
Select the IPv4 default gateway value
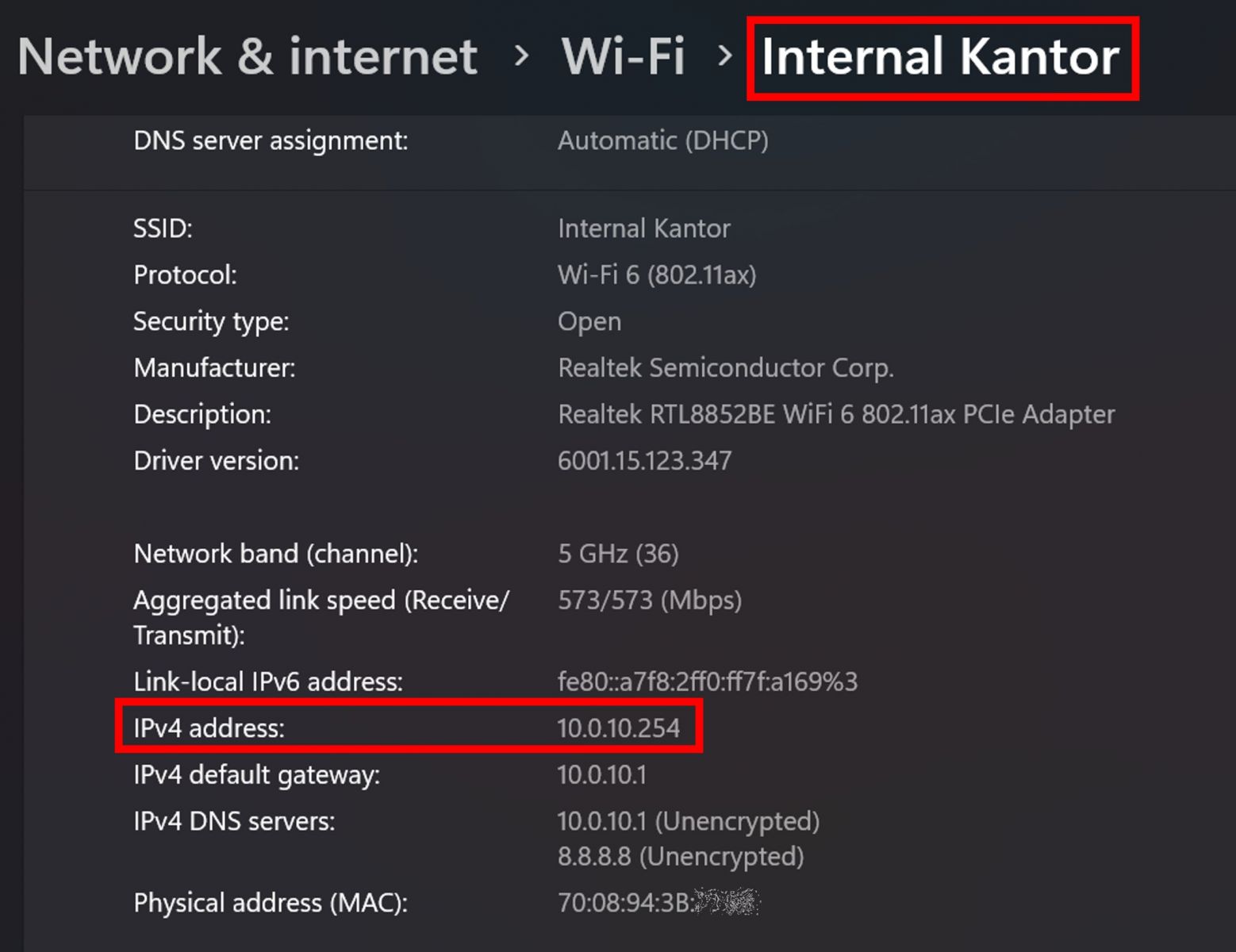click(x=601, y=775)
